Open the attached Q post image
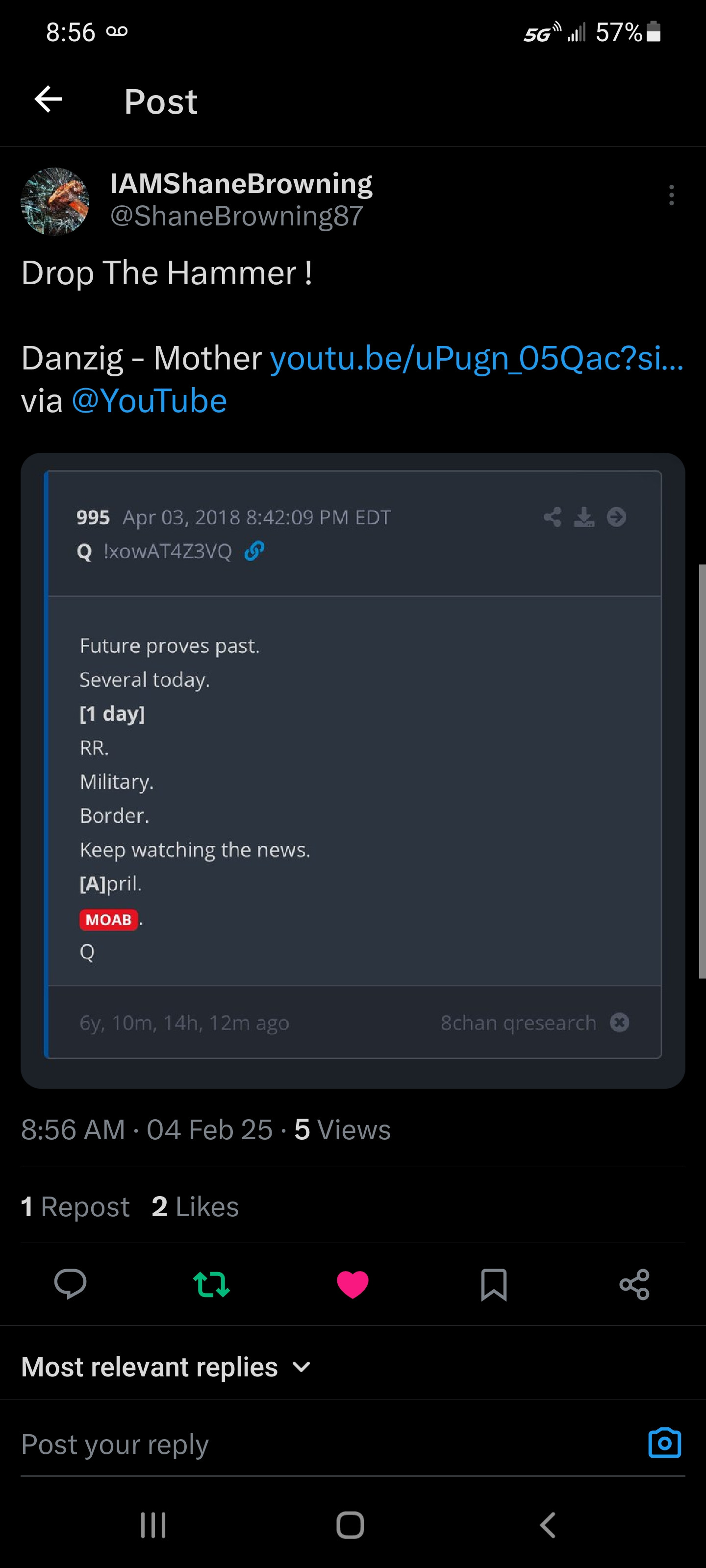The height and width of the screenshot is (1568, 706). click(353, 770)
